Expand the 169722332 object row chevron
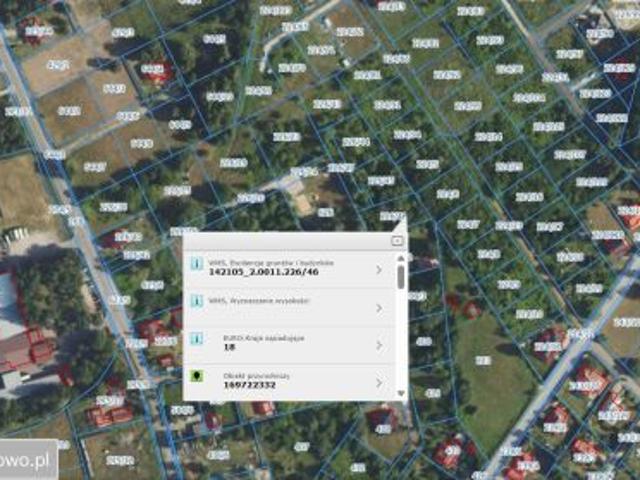Image resolution: width=640 pixels, height=480 pixels. point(379,383)
